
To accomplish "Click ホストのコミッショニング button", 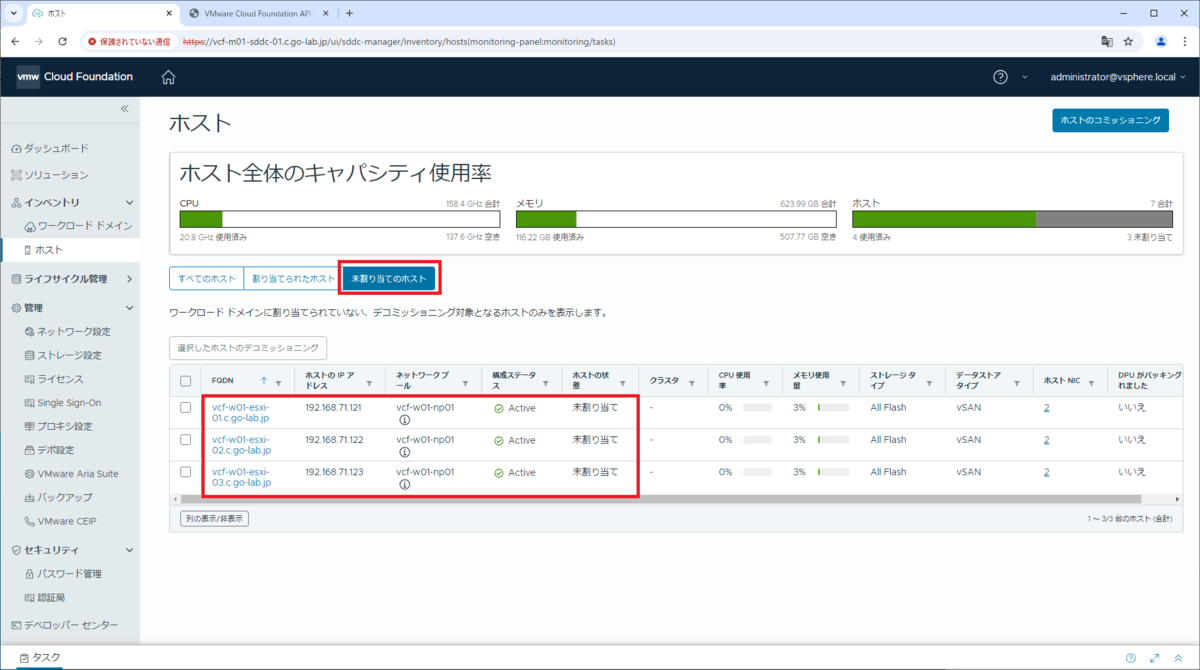I will coord(1110,120).
